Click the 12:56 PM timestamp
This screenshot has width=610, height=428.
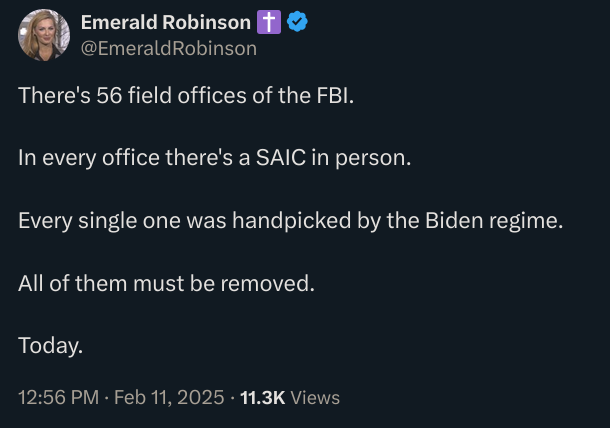pos(58,397)
